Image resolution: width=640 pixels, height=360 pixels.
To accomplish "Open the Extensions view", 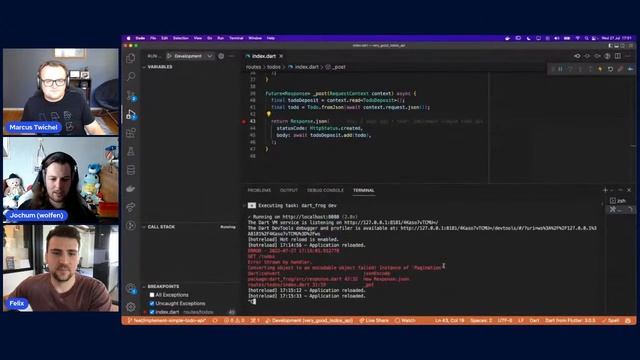I will 131,133.
